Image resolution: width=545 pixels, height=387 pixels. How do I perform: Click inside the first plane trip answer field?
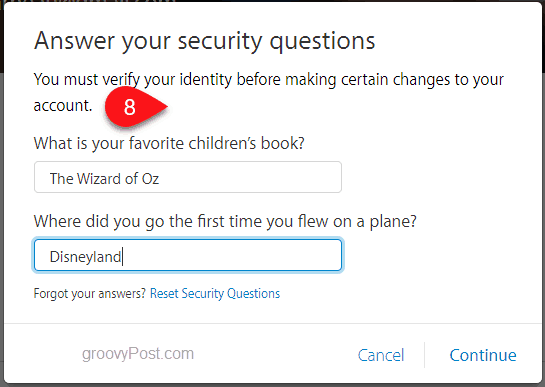pos(188,255)
